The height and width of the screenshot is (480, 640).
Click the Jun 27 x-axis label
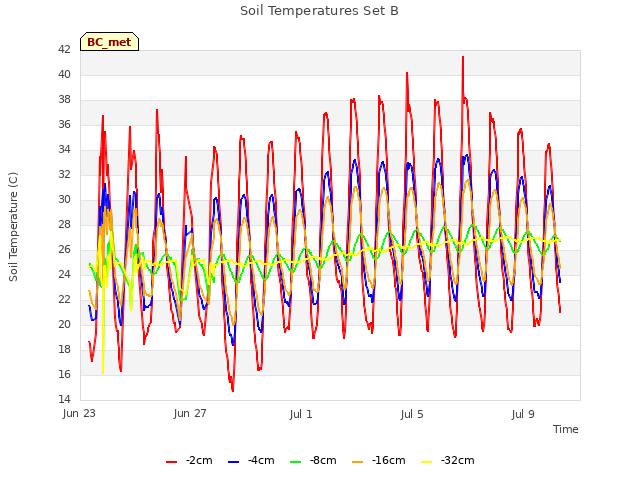pos(190,414)
